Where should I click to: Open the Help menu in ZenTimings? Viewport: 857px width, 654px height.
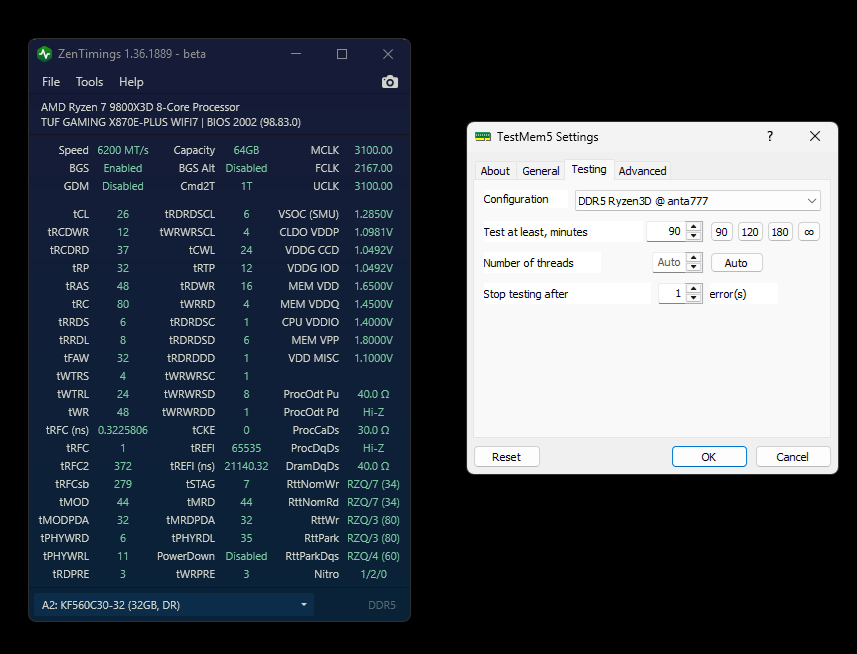click(131, 82)
